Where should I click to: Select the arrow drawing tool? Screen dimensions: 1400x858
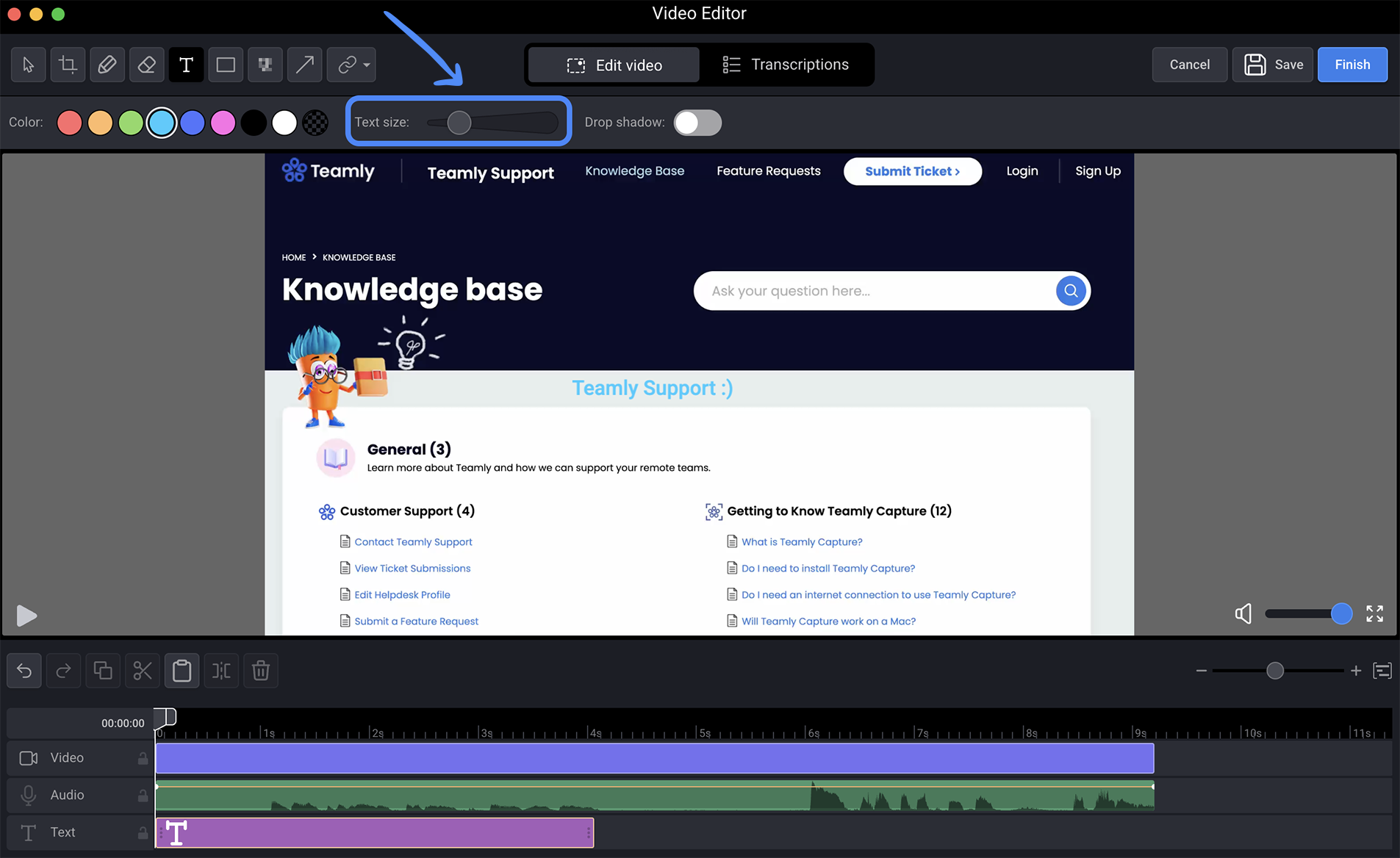304,65
